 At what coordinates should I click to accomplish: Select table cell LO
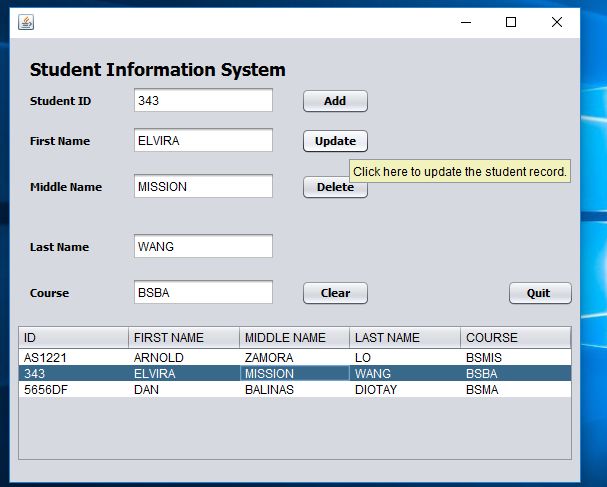[x=405, y=357]
